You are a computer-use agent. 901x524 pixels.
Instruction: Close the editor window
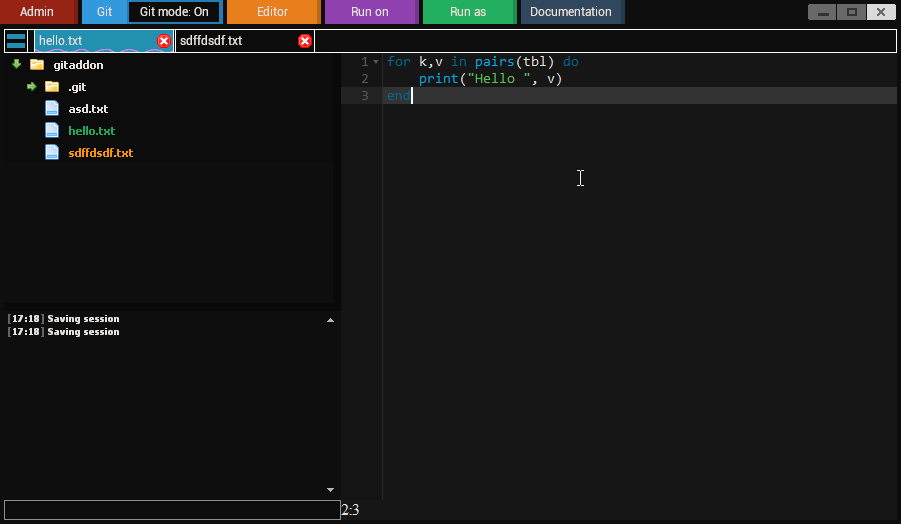(881, 11)
